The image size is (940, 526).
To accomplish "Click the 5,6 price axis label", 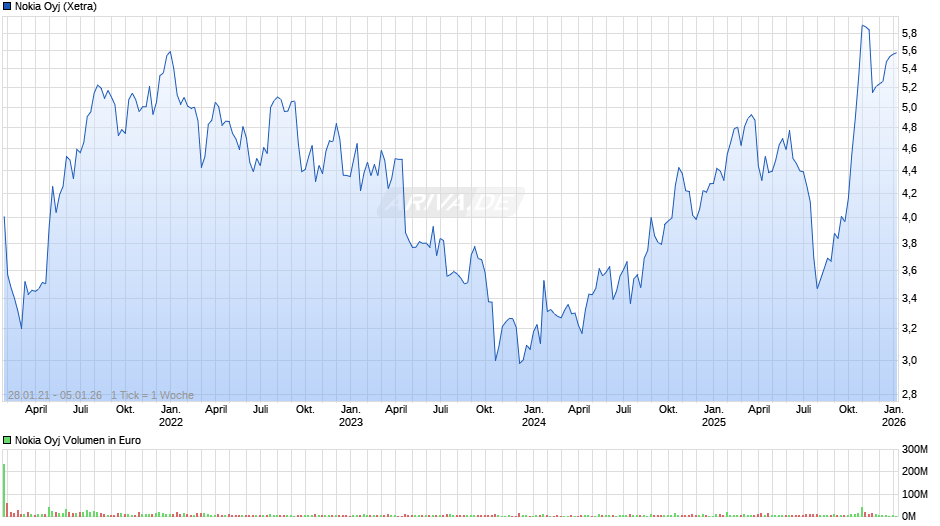I will (x=909, y=50).
